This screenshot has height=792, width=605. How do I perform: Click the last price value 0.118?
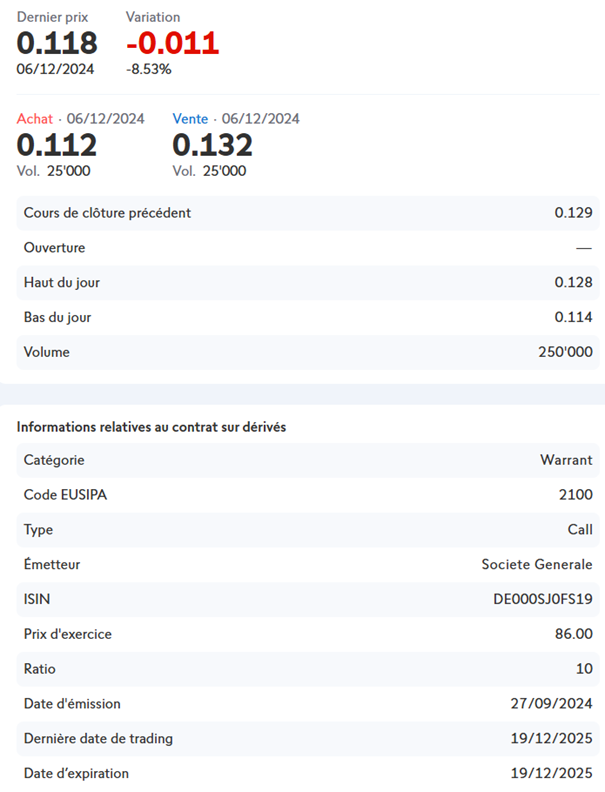tap(57, 43)
